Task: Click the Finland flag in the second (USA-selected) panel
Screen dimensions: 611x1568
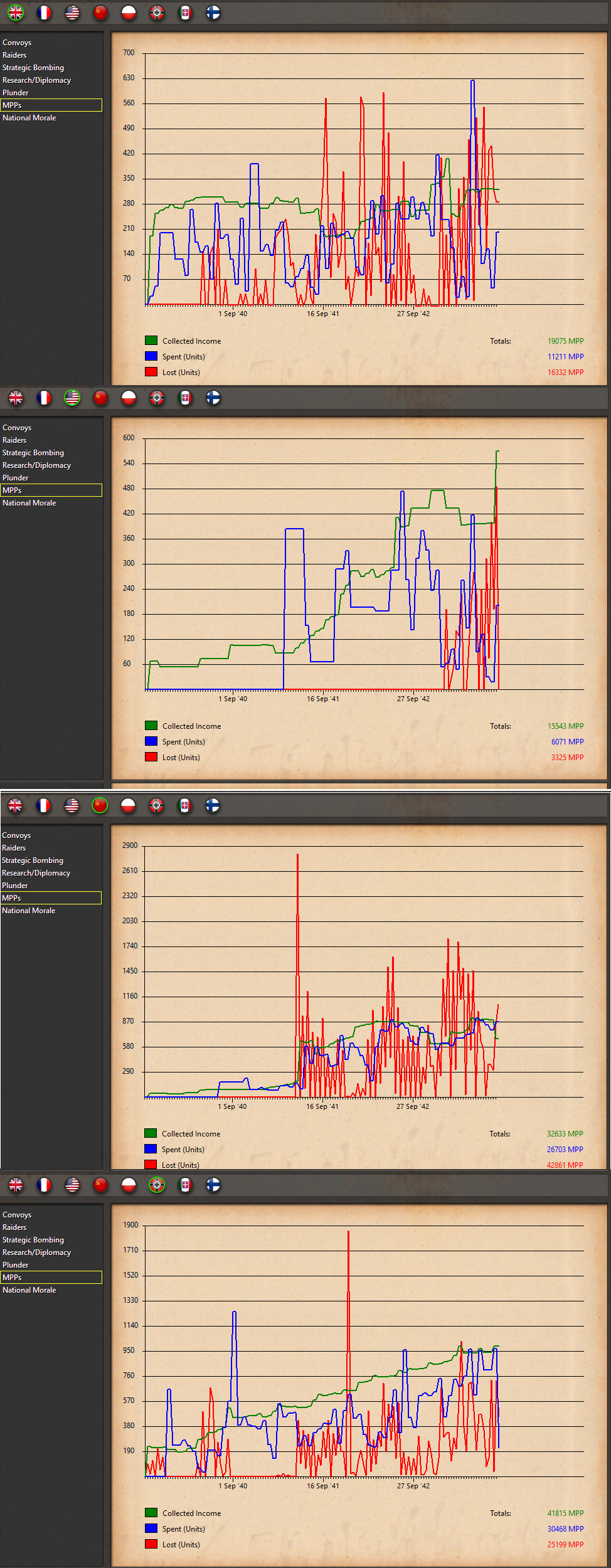Action: click(x=213, y=398)
